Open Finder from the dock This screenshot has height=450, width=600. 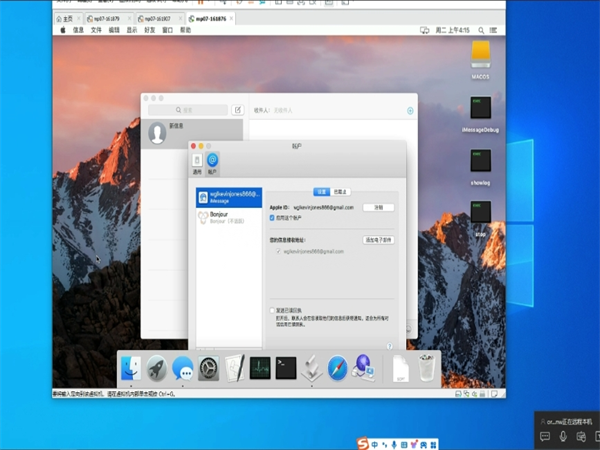(130, 369)
